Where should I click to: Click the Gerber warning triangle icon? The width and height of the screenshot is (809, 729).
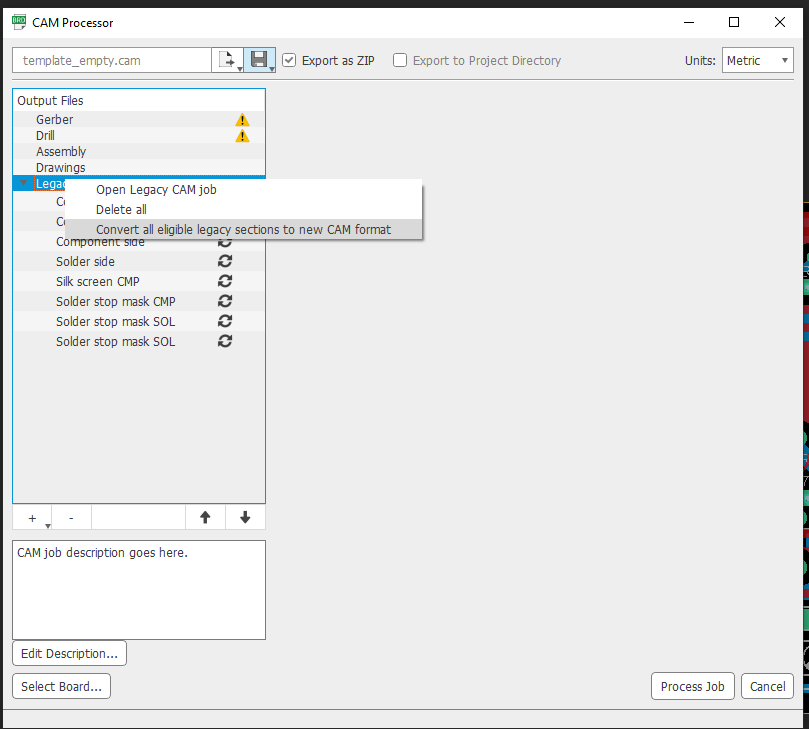click(242, 120)
